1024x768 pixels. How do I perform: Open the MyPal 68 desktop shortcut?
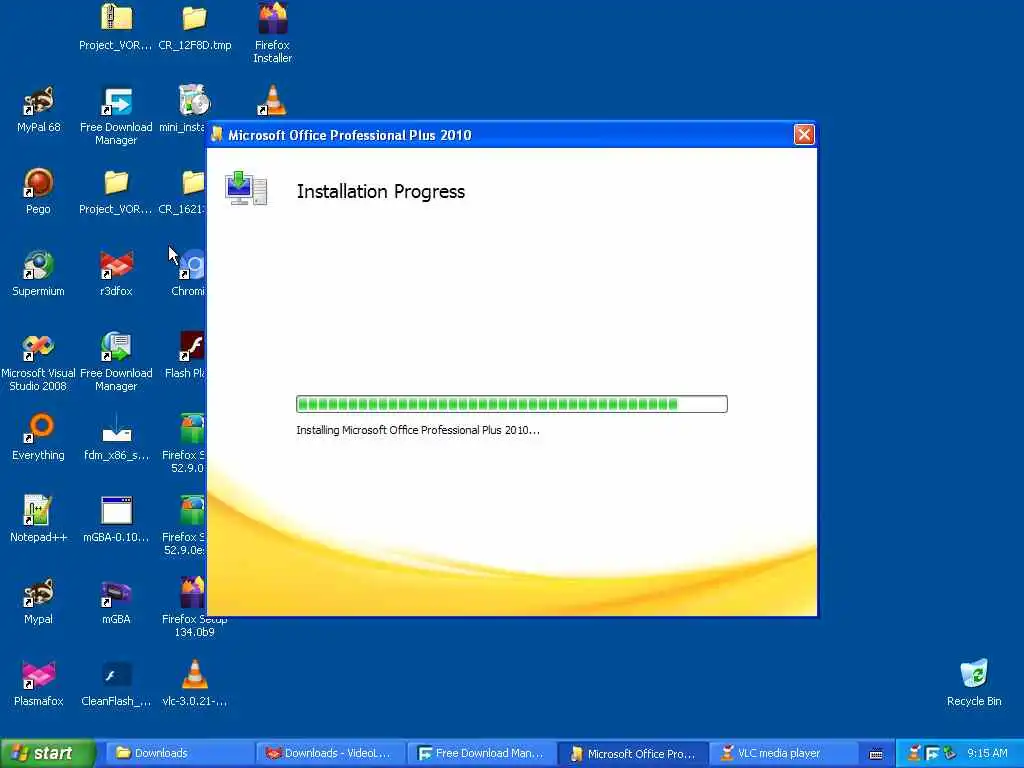click(39, 102)
